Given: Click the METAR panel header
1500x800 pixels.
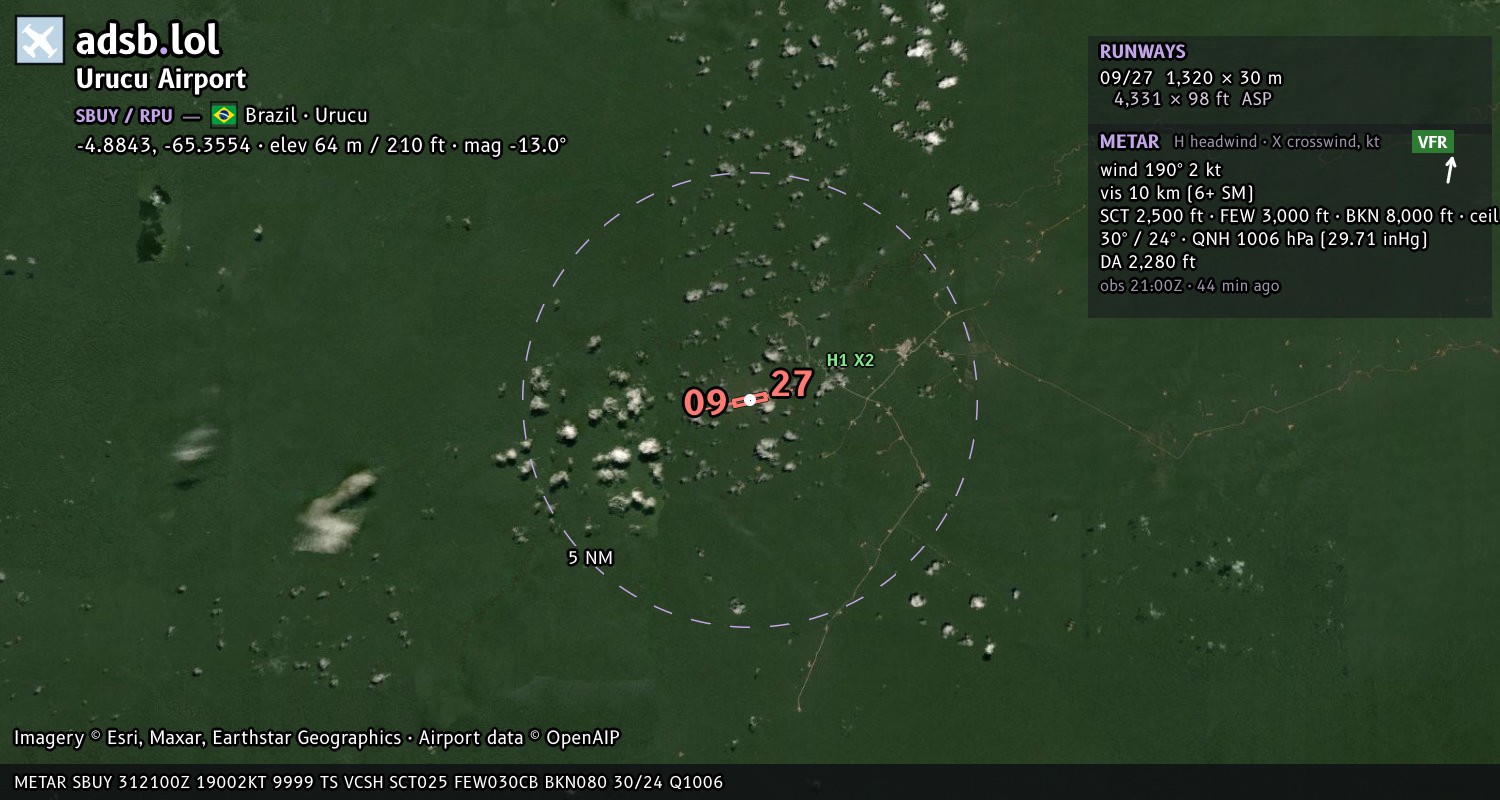Looking at the screenshot, I should [1129, 142].
